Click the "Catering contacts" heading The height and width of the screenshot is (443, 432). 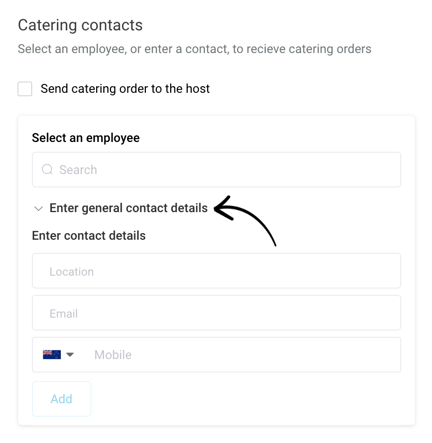click(80, 25)
